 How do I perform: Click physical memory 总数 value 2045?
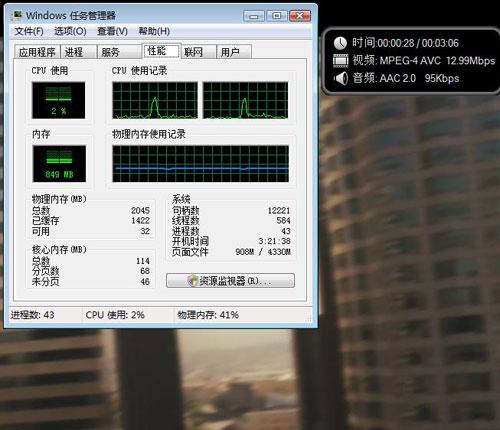[x=140, y=211]
